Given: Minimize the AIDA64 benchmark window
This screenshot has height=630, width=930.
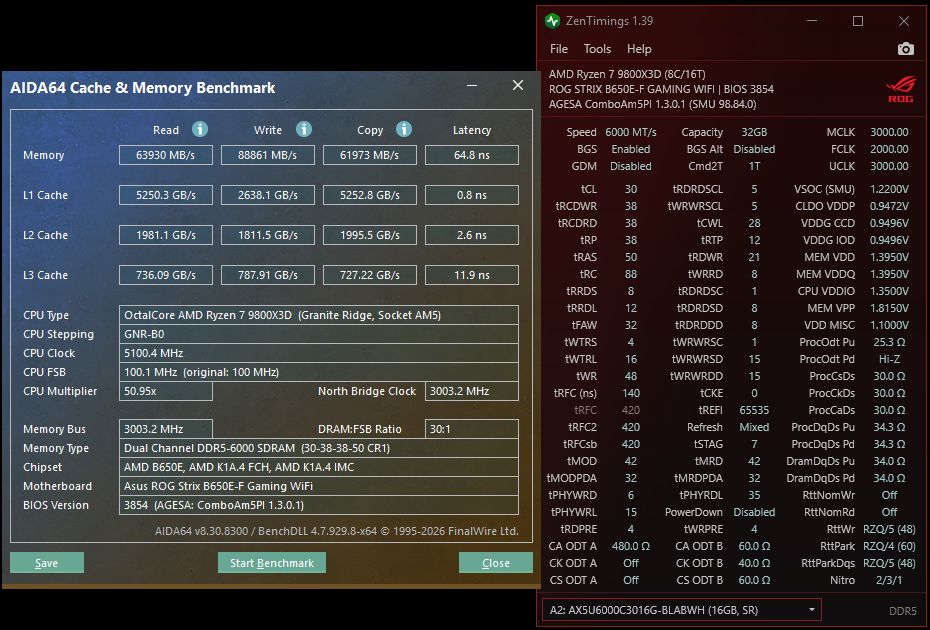Looking at the screenshot, I should pyautogui.click(x=472, y=85).
